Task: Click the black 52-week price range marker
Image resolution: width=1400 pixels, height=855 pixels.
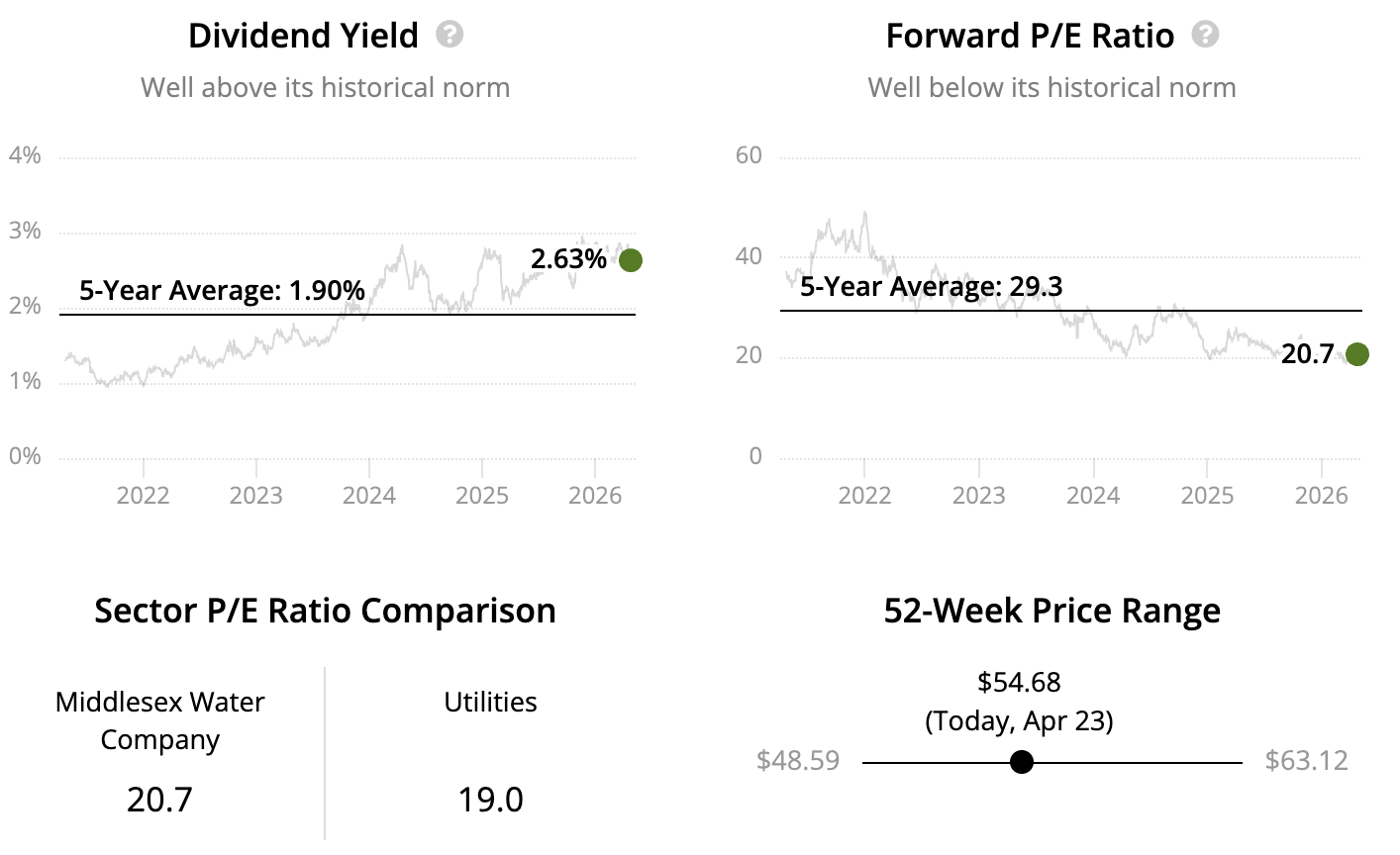Action: click(1022, 762)
